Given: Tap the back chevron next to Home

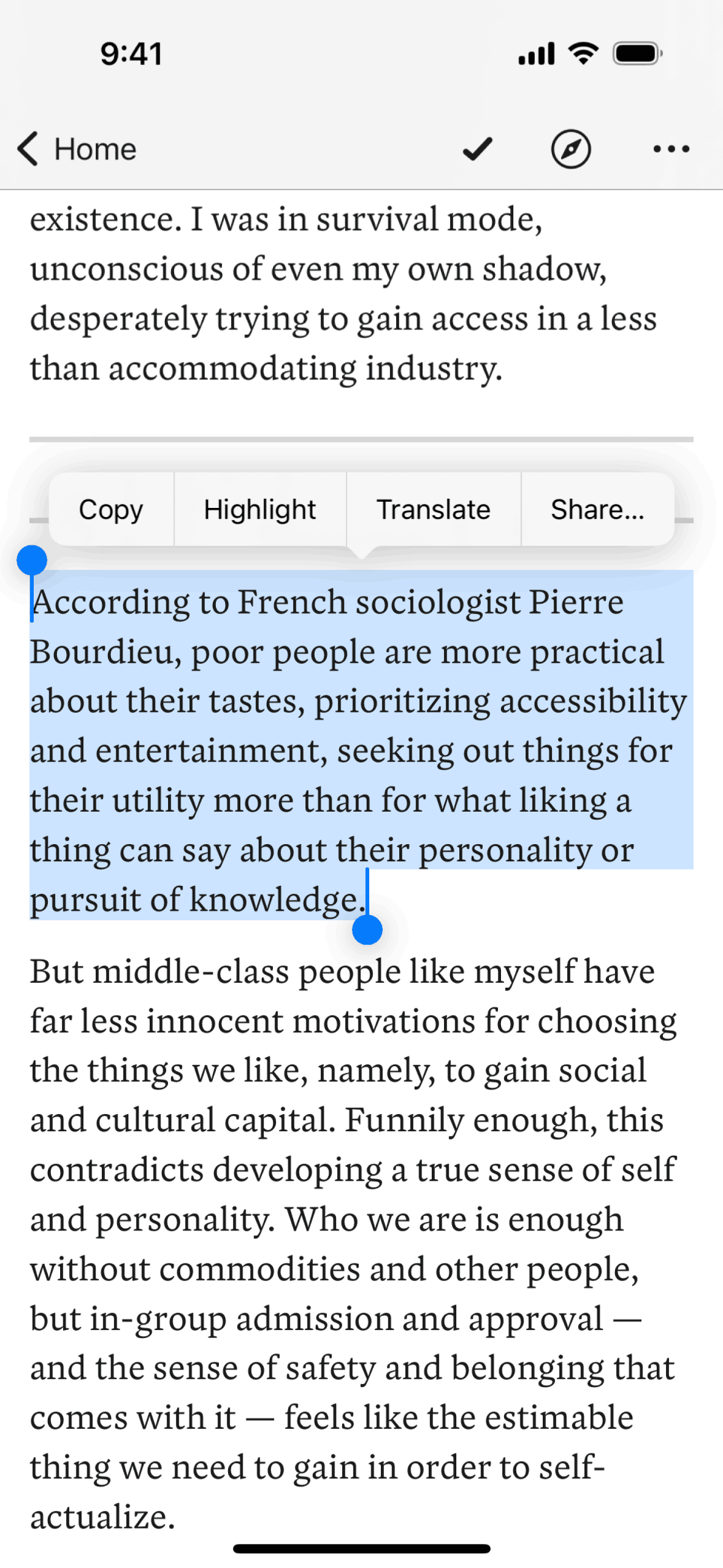Looking at the screenshot, I should click(x=28, y=149).
